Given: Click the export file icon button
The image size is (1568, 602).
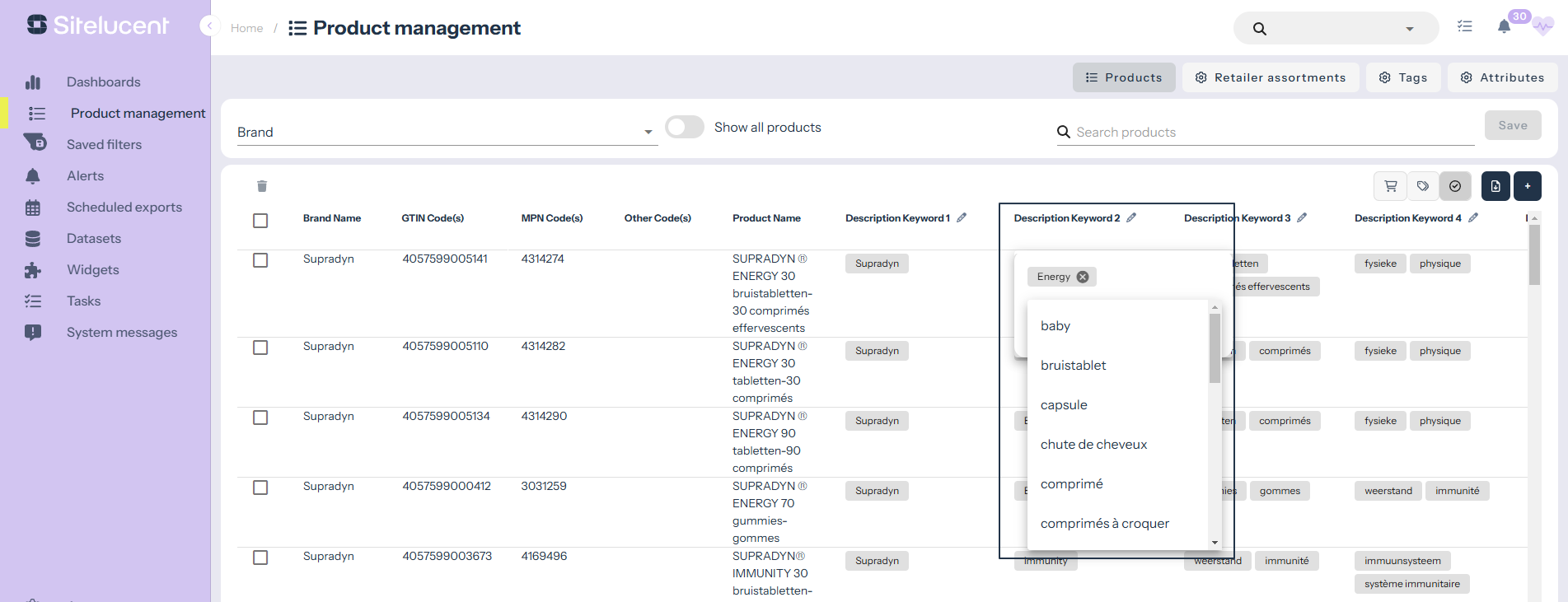Looking at the screenshot, I should pos(1495,186).
